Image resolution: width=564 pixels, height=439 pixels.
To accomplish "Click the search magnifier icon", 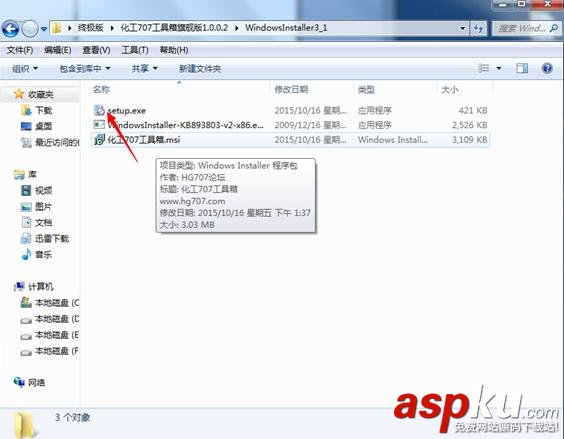I will 554,28.
